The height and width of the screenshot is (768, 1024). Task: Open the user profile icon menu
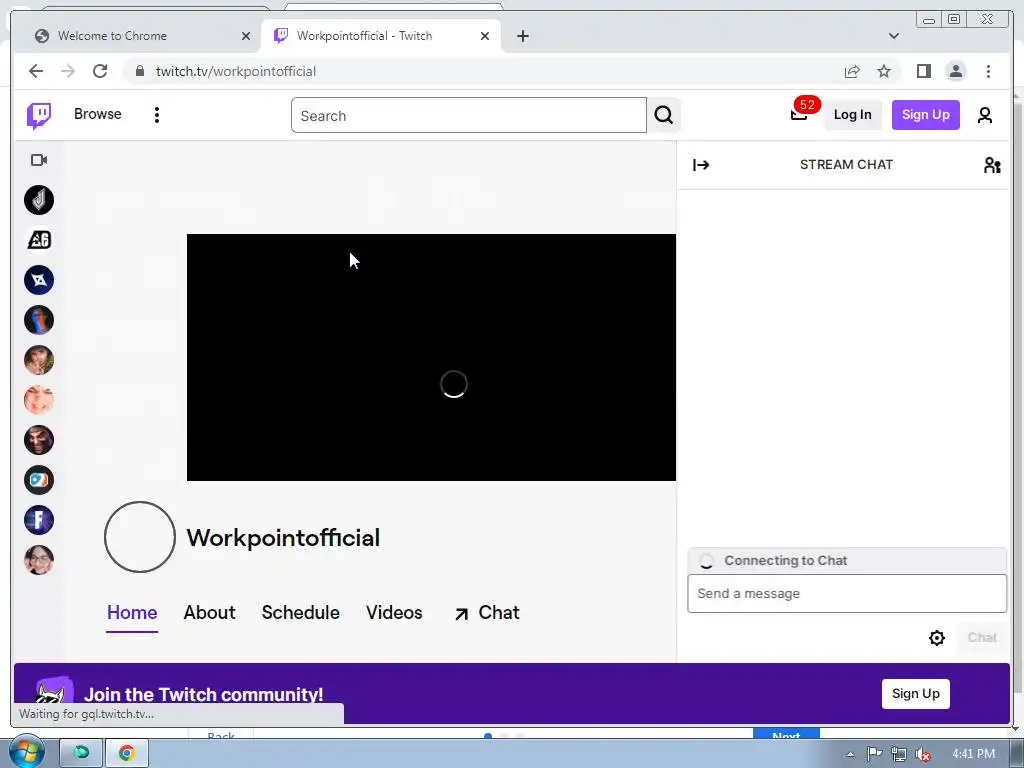985,115
